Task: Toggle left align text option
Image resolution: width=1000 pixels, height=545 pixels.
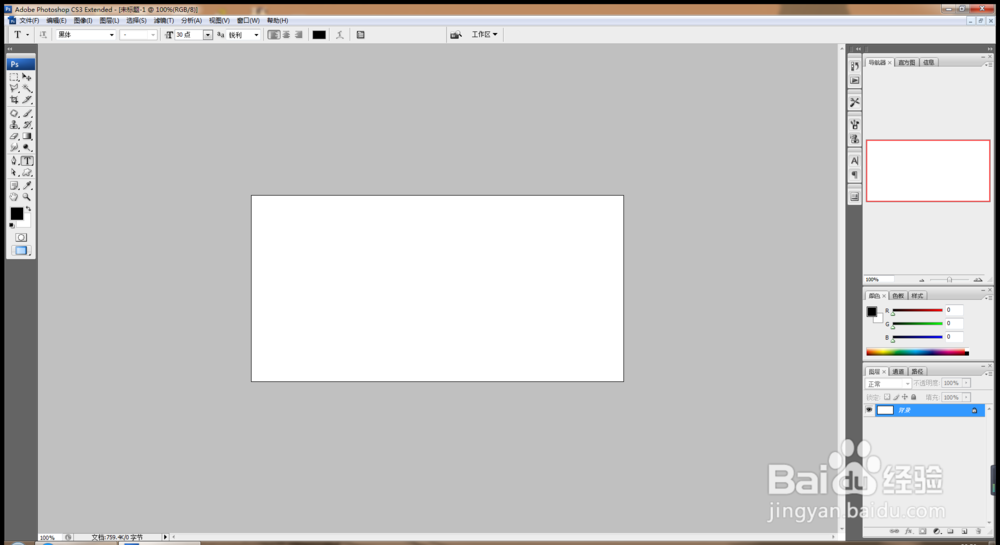Action: click(x=274, y=35)
